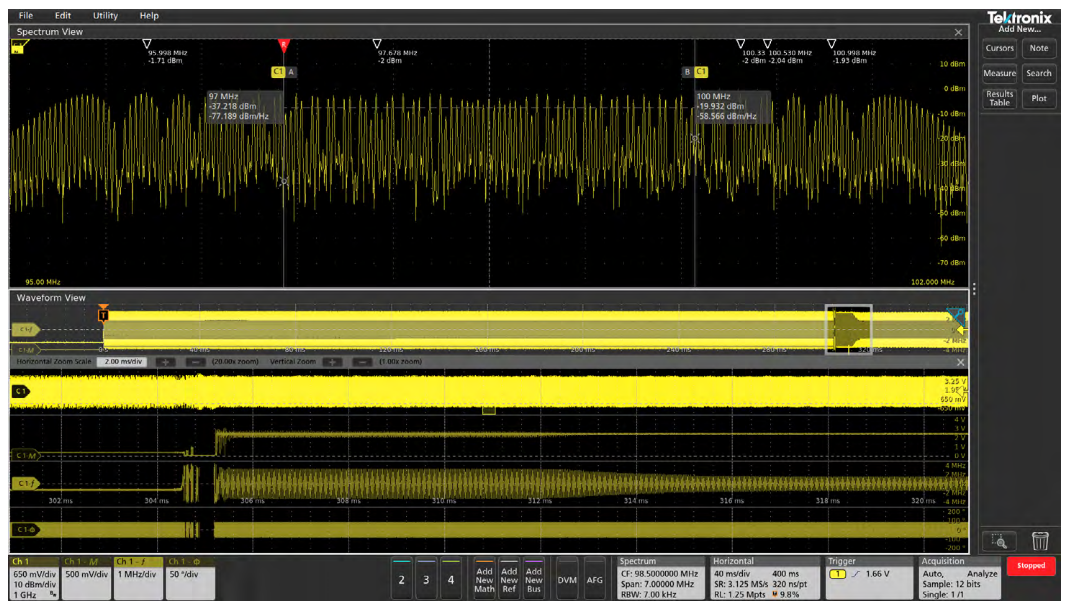
Task: Click the magnifier zoom icon
Action: coord(998,541)
